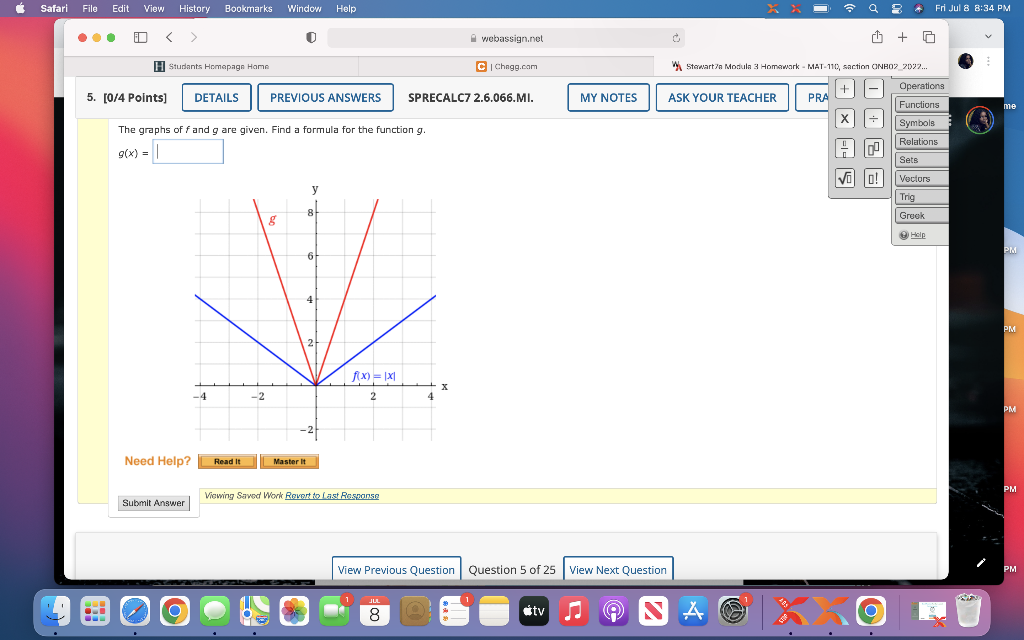Open Messages from the dock
The width and height of the screenshot is (1024, 640).
(215, 611)
